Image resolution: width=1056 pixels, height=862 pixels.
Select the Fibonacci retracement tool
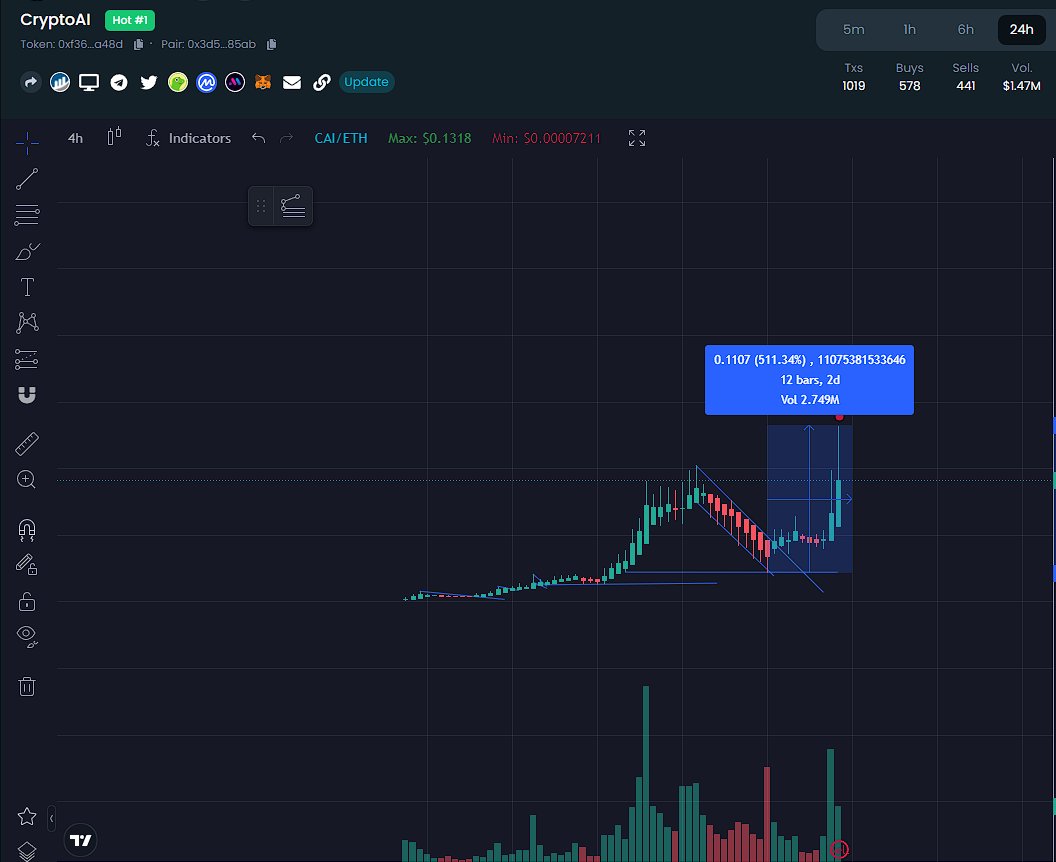(27, 215)
